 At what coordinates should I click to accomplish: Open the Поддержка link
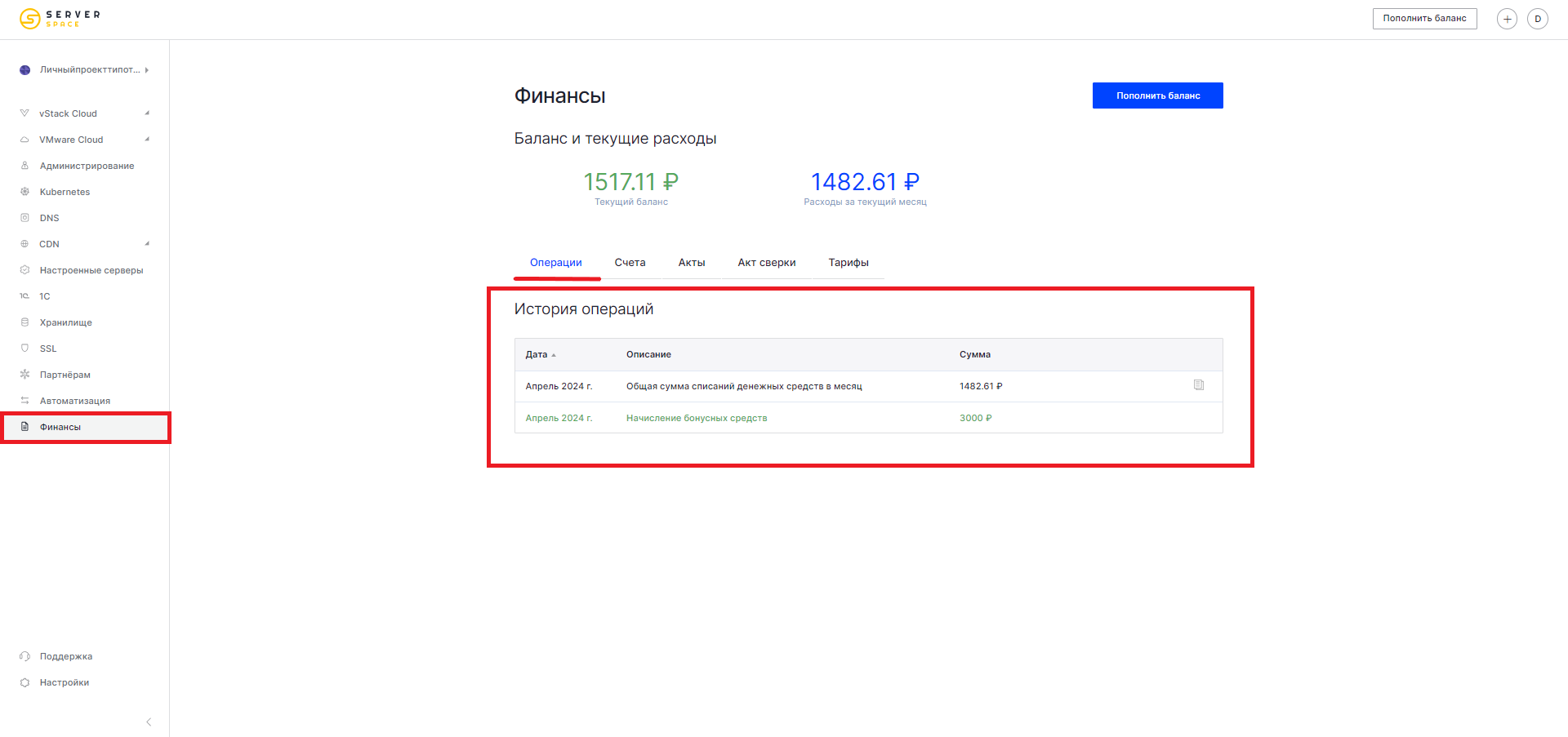(66, 656)
